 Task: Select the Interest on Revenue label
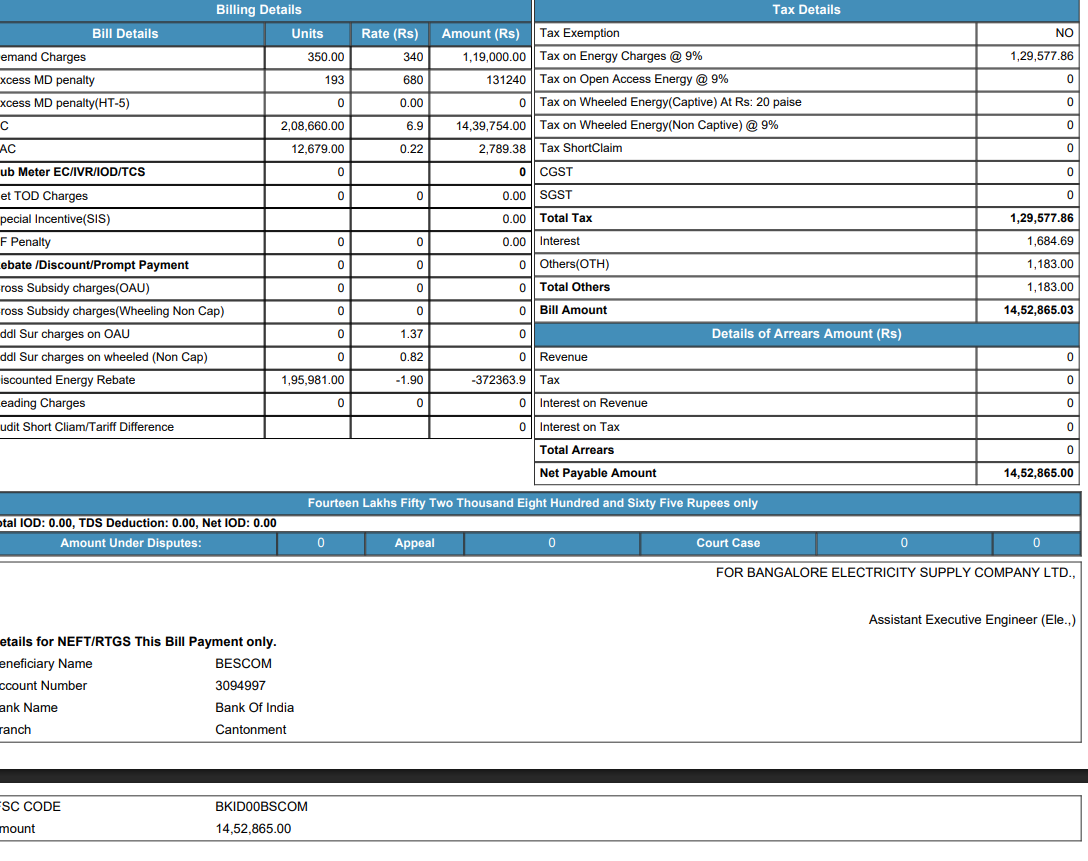(593, 402)
